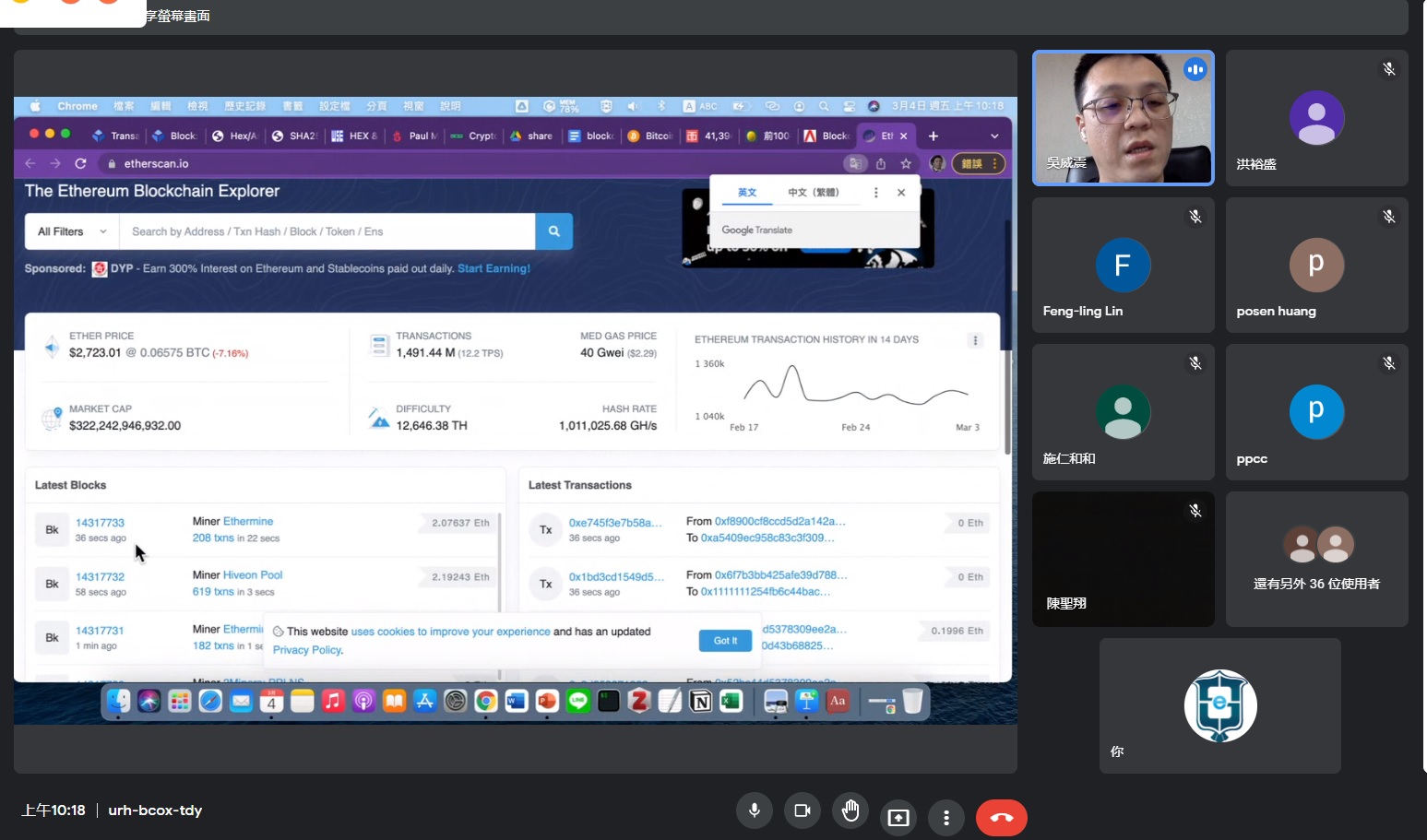
Task: Open Google Chrome from the Dock
Action: click(486, 702)
